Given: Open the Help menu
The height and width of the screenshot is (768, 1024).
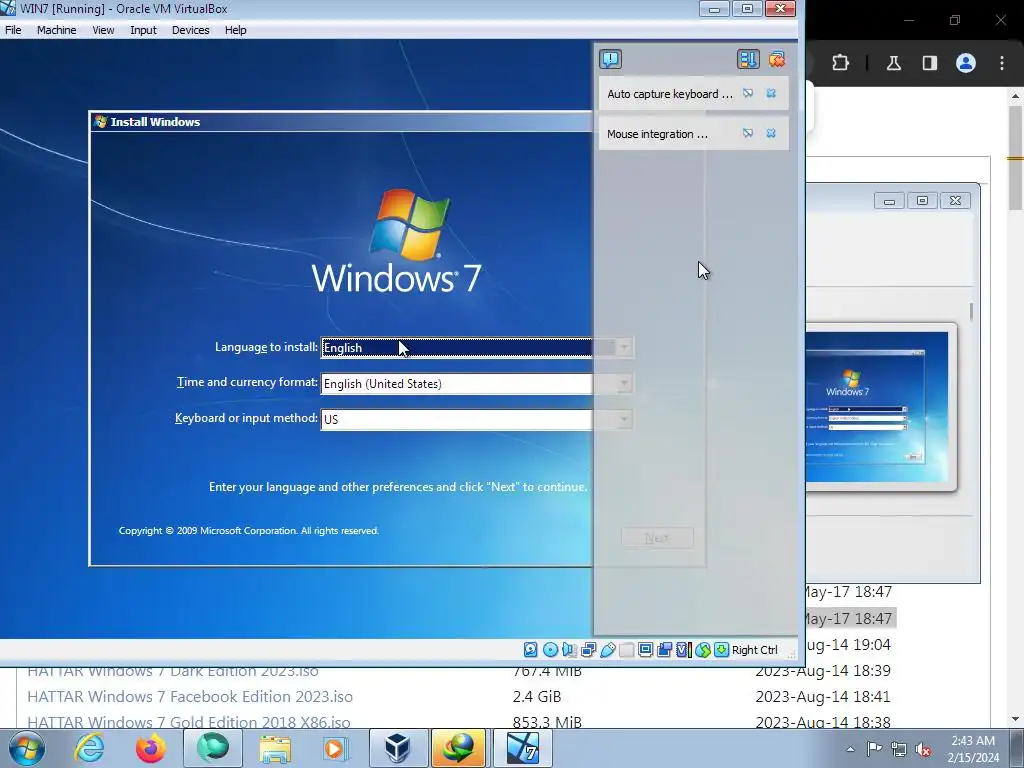Looking at the screenshot, I should 236,30.
